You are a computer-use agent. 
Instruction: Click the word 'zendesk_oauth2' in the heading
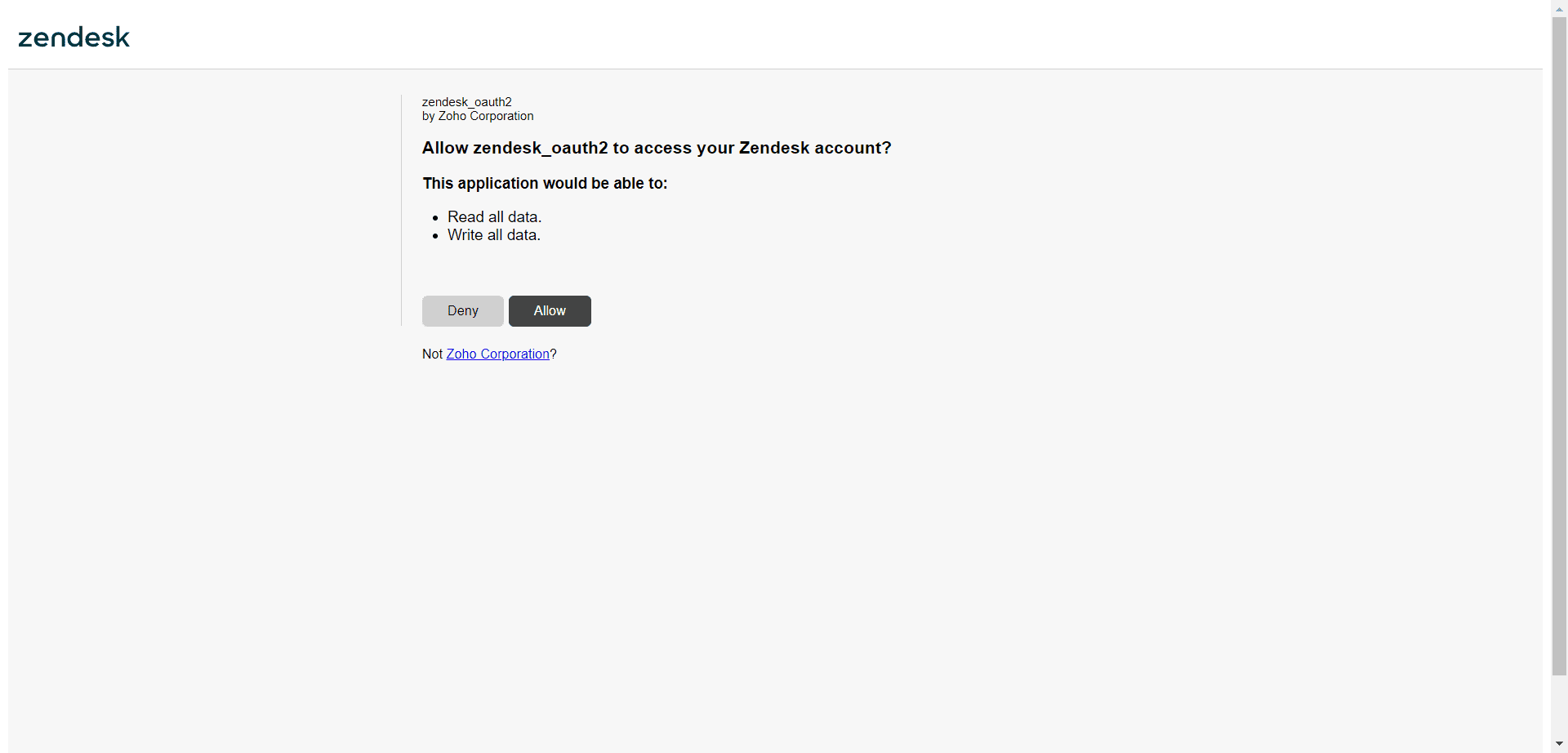540,147
